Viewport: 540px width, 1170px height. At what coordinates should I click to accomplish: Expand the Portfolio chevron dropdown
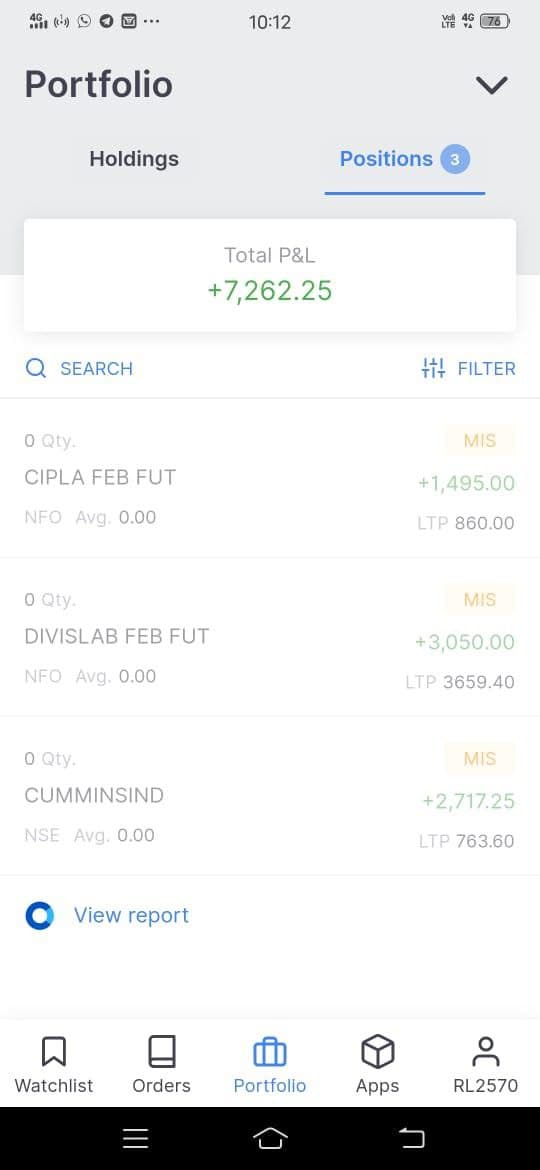click(x=492, y=84)
